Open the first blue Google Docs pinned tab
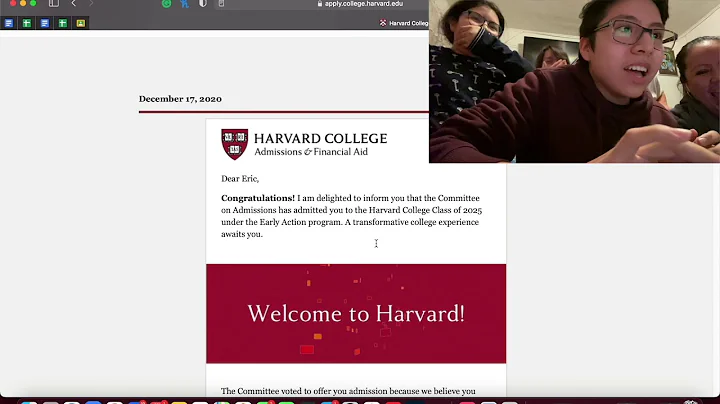720x404 pixels. (9, 23)
